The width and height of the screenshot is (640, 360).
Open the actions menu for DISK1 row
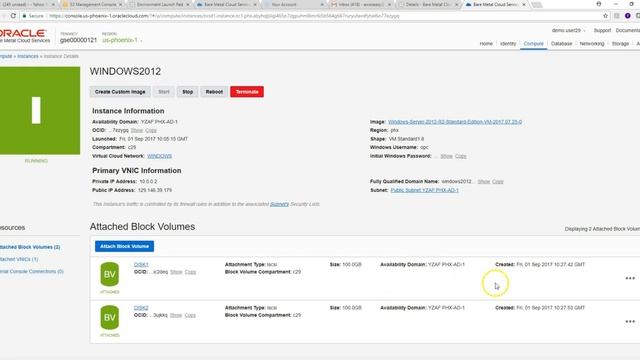(x=630, y=278)
